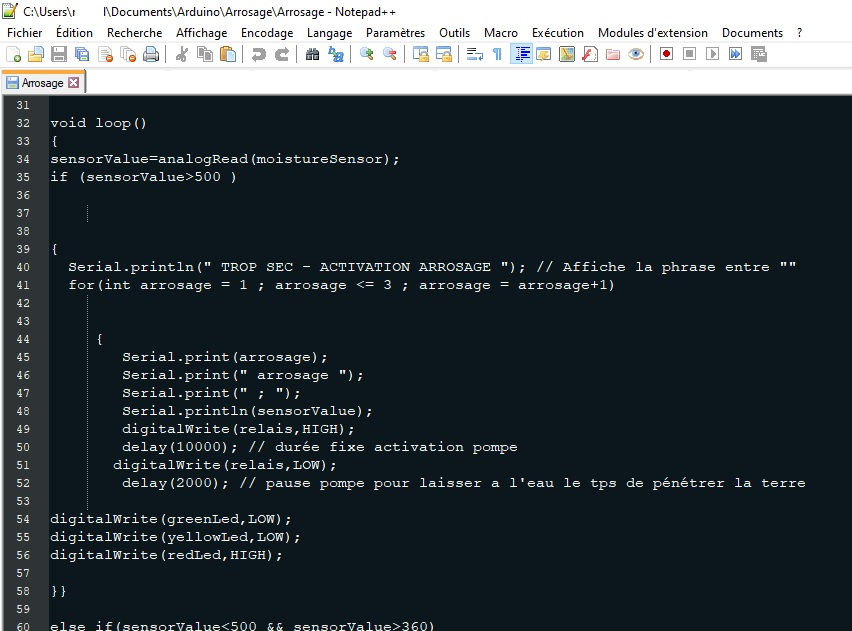Click line number 32 in margin

(23, 123)
